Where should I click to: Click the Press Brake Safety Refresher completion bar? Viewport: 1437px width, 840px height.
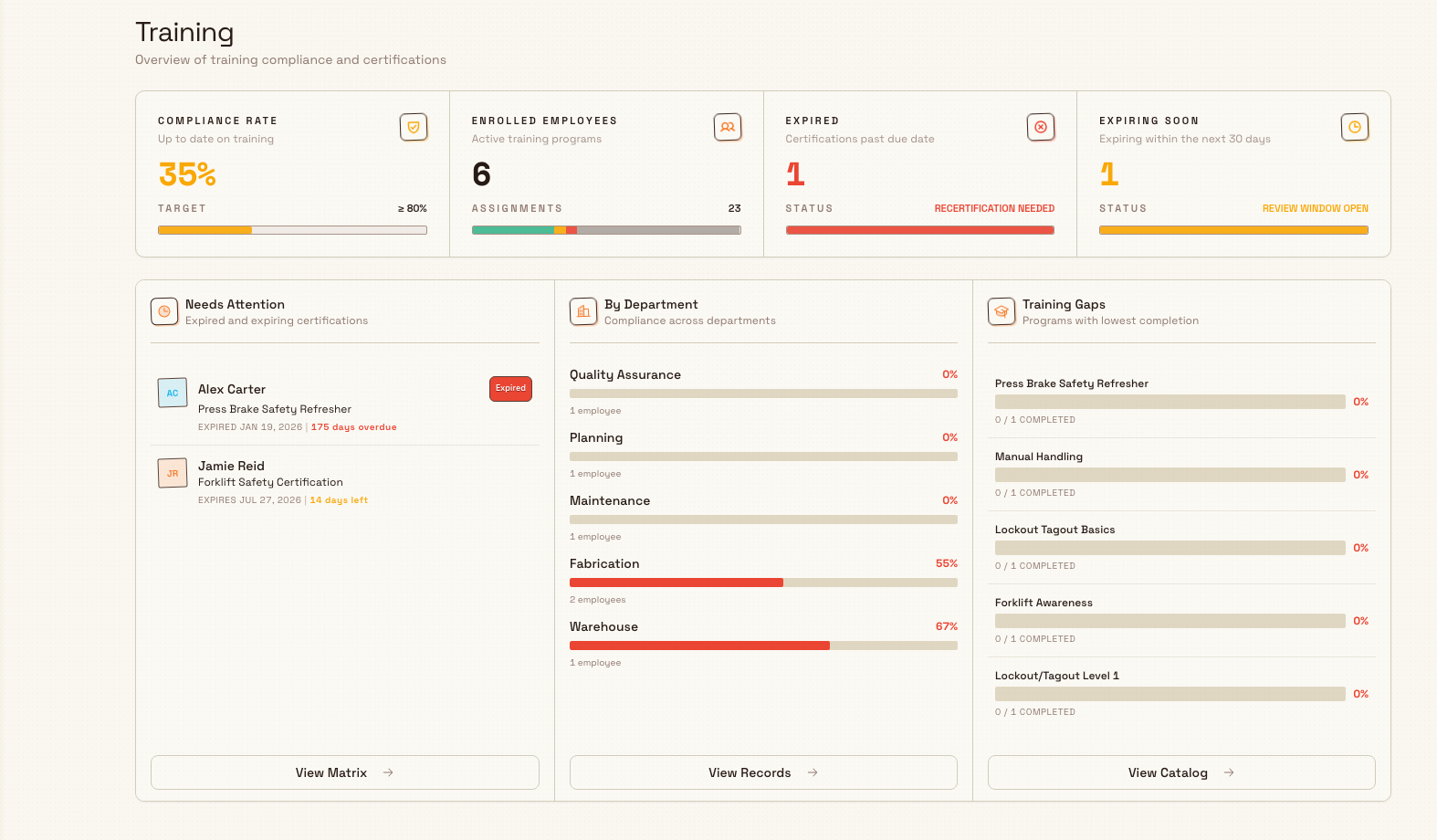(x=1170, y=402)
